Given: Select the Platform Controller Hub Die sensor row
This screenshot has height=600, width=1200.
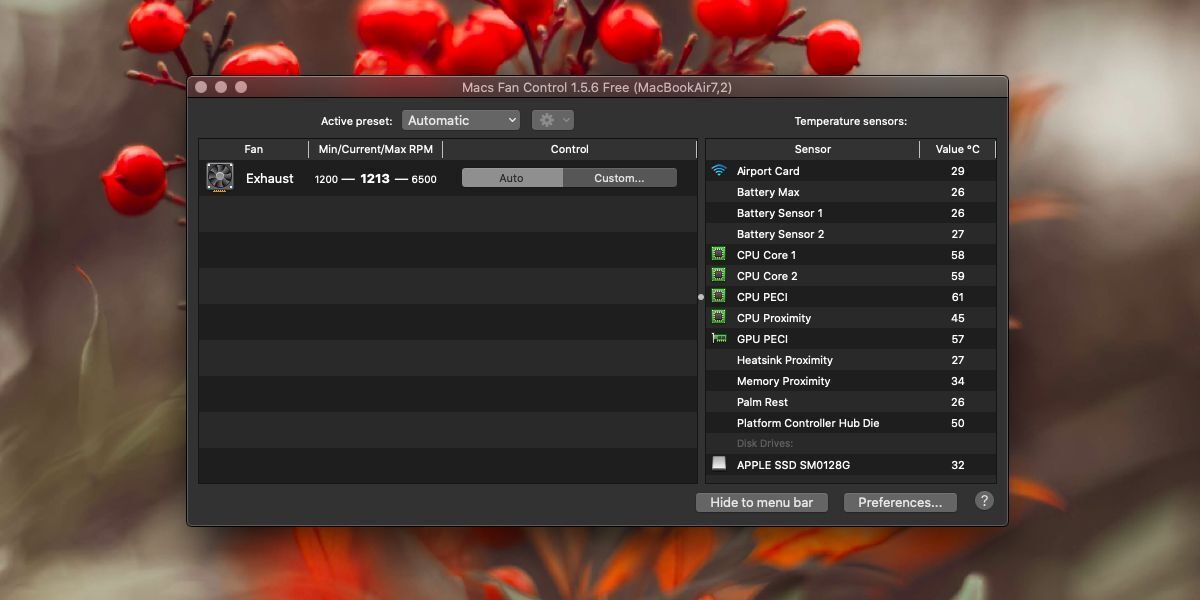Looking at the screenshot, I should 808,422.
